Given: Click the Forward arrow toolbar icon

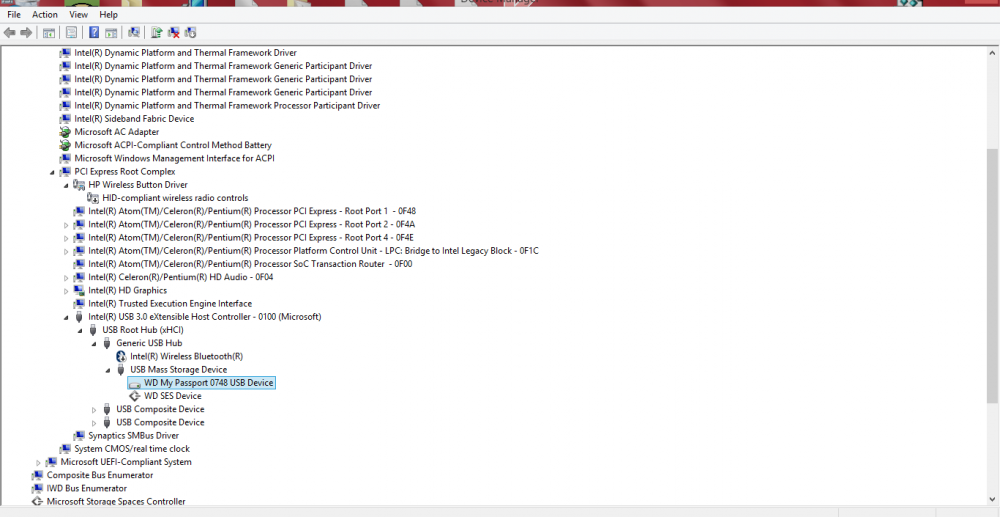Looking at the screenshot, I should [x=26, y=33].
